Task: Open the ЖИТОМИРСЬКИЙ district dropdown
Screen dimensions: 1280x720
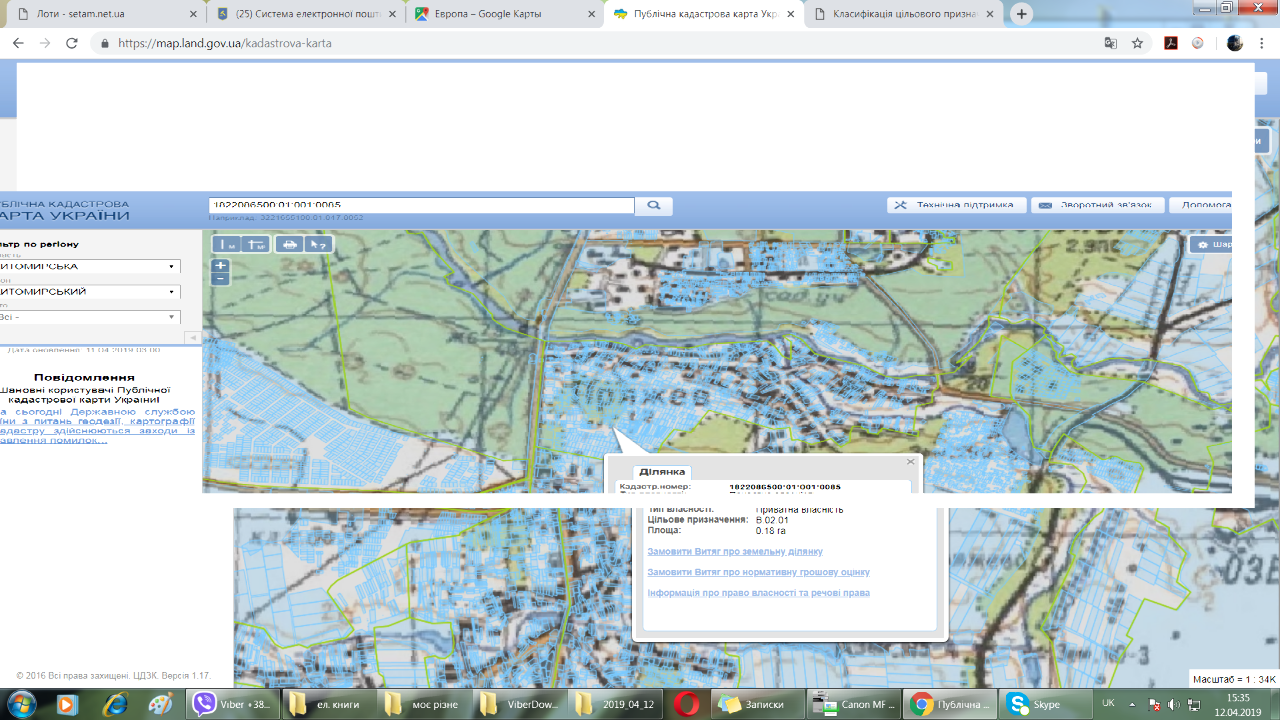Action: pos(90,291)
